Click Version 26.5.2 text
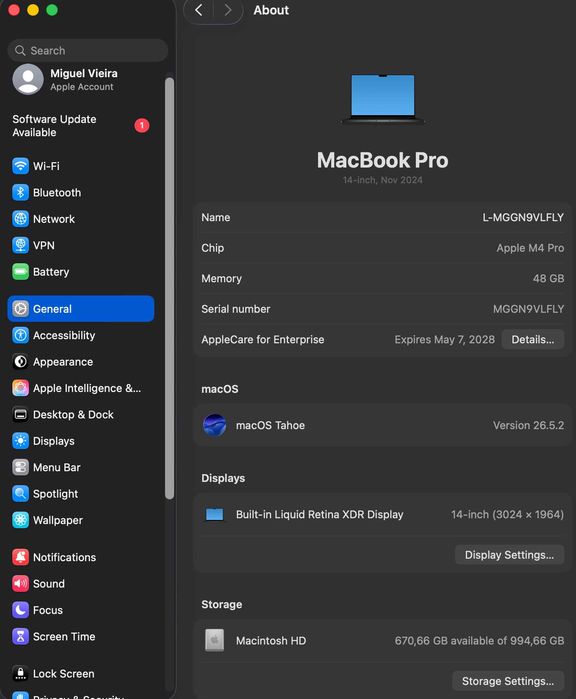The height and width of the screenshot is (699, 576). 528,425
